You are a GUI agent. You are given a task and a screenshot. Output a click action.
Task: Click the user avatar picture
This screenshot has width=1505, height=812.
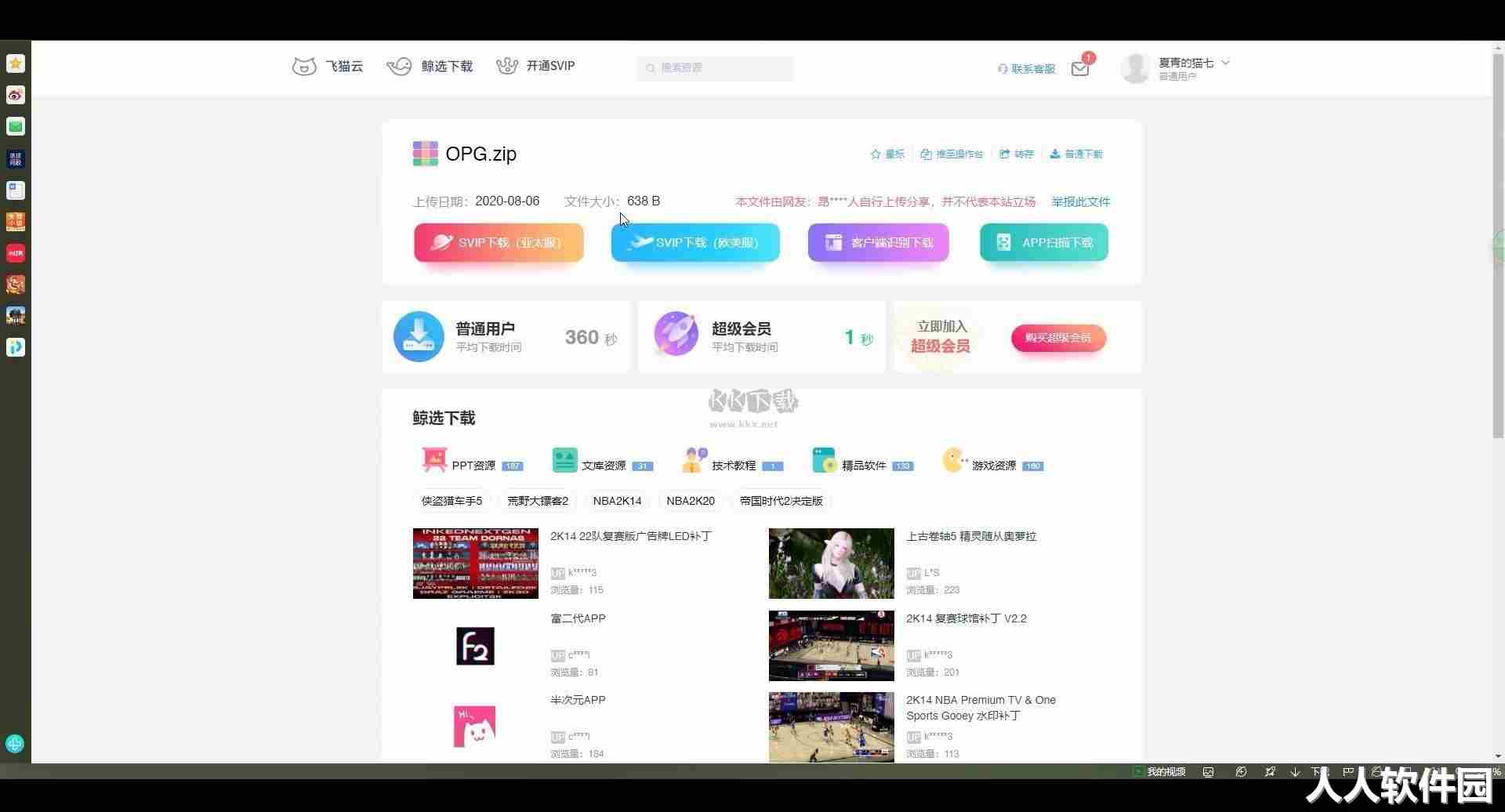1135,68
